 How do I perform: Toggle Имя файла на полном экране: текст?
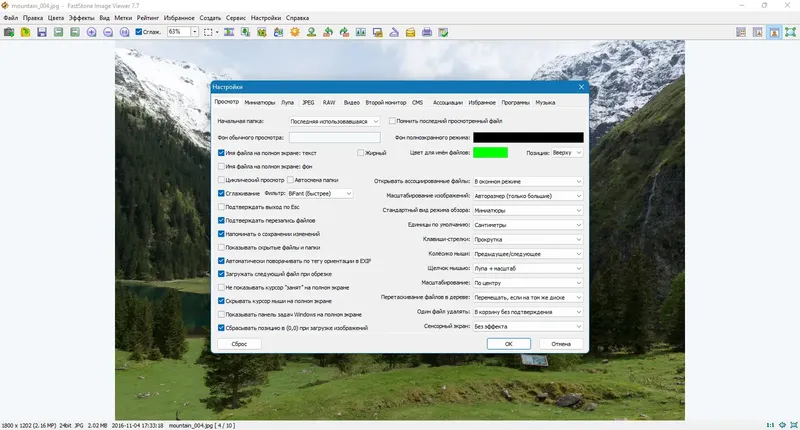[x=221, y=153]
